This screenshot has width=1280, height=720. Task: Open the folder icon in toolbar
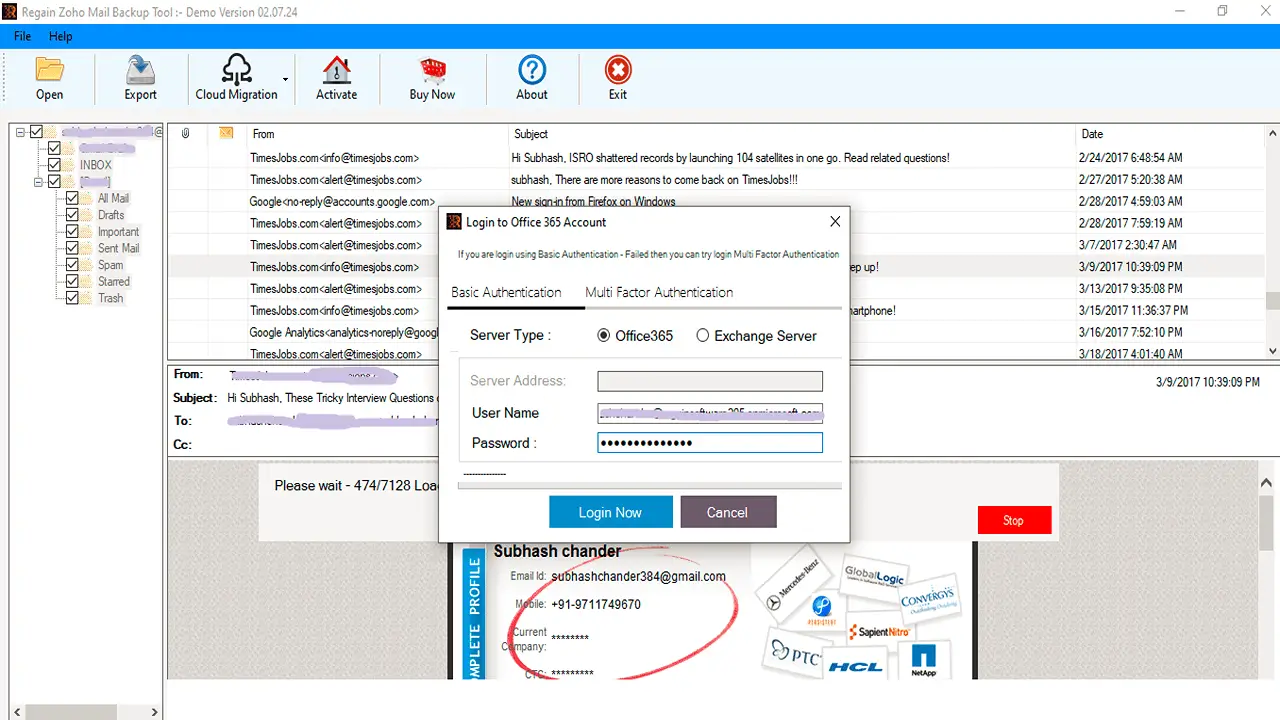[x=49, y=69]
